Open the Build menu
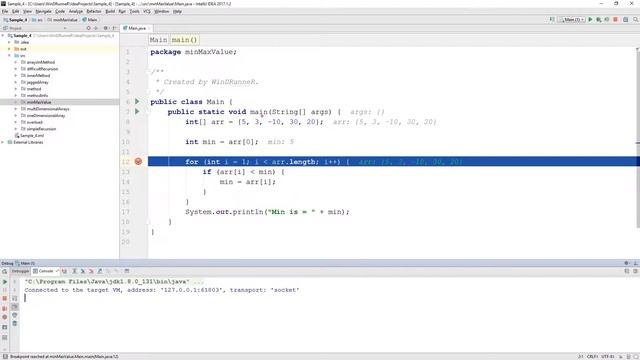This screenshot has height=360, width=640. [x=110, y=11]
